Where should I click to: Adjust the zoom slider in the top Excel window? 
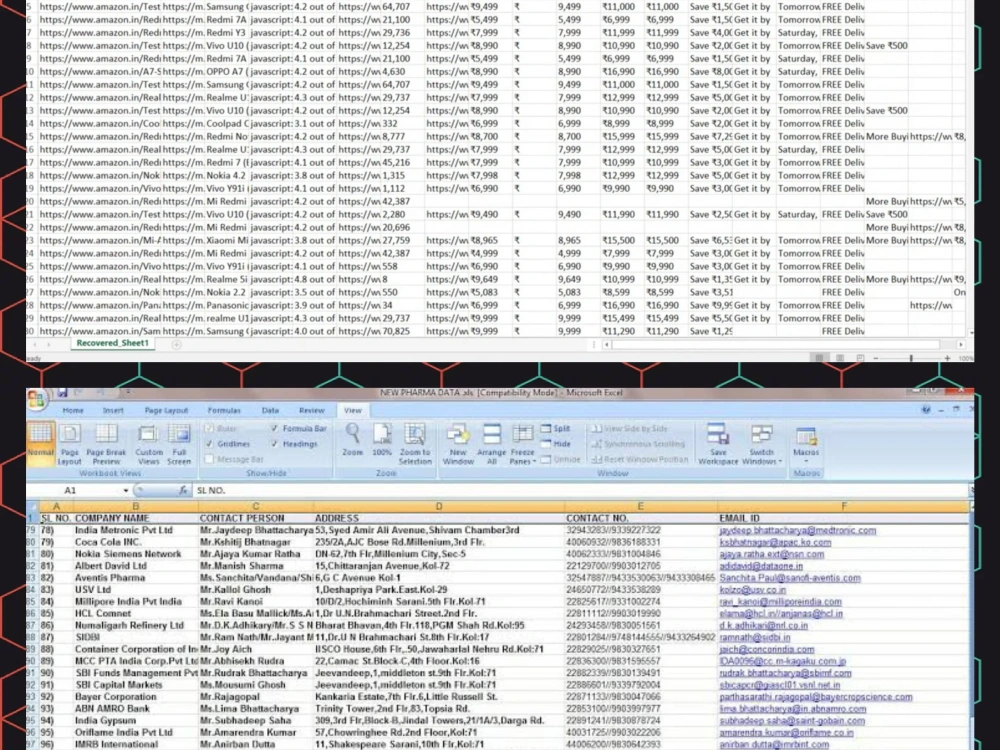(x=911, y=358)
